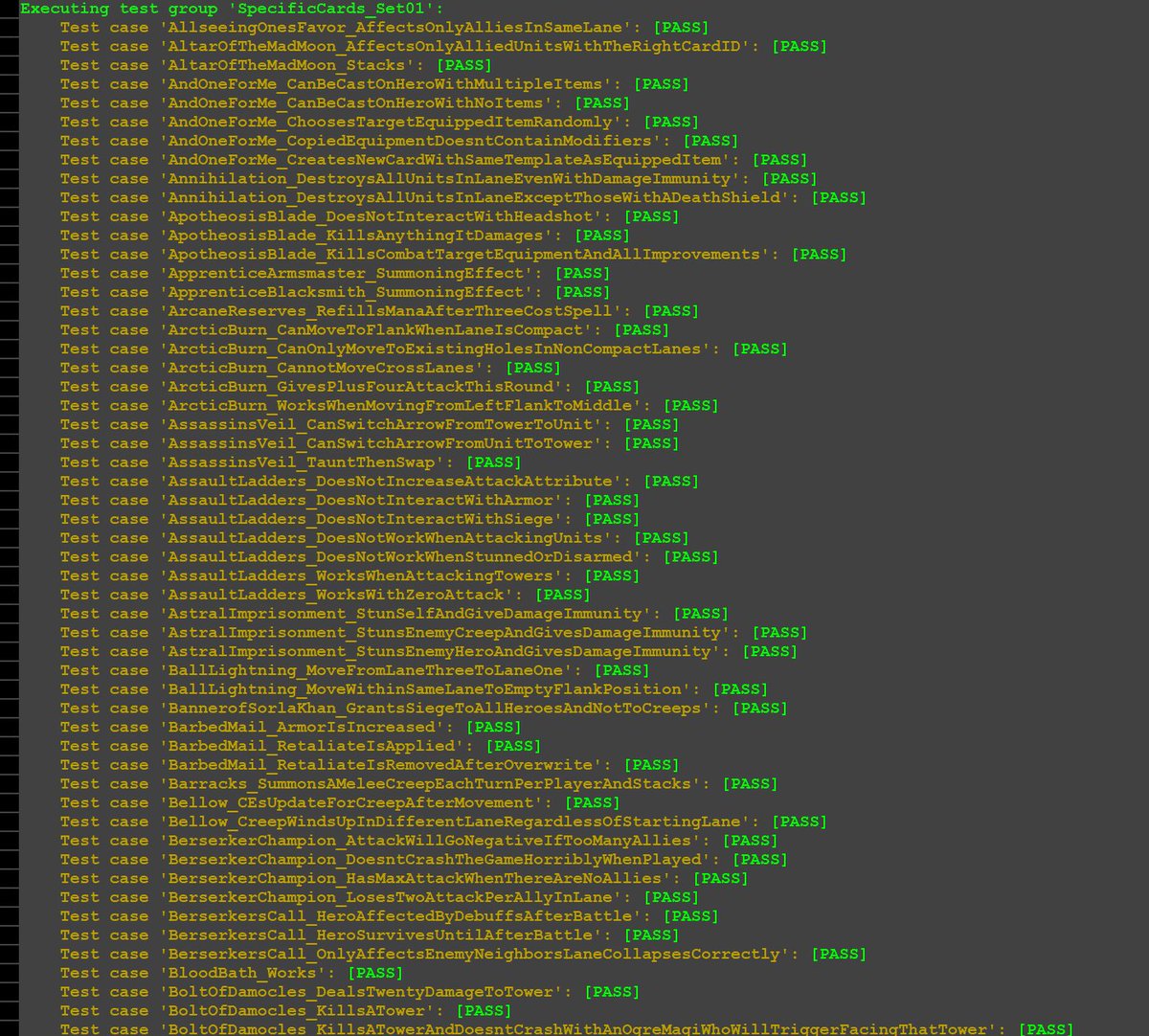The height and width of the screenshot is (1036, 1149).
Task: Click 'BerserkersCall_HeroSurvivesUntilAfterBattle' line
Action: (370, 935)
